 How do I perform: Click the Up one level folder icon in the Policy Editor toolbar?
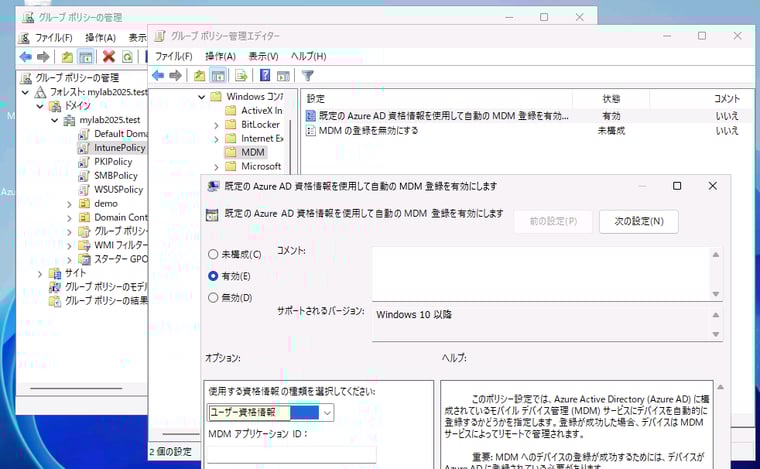click(200, 76)
